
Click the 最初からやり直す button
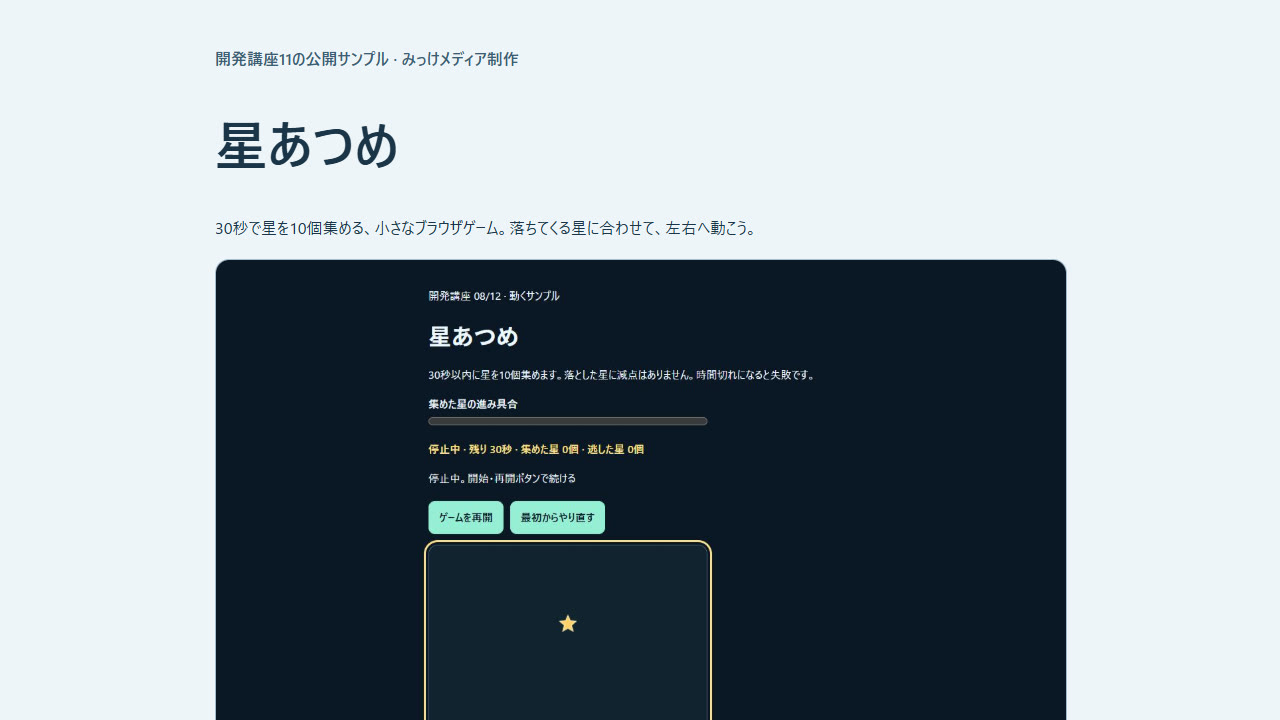tap(557, 518)
